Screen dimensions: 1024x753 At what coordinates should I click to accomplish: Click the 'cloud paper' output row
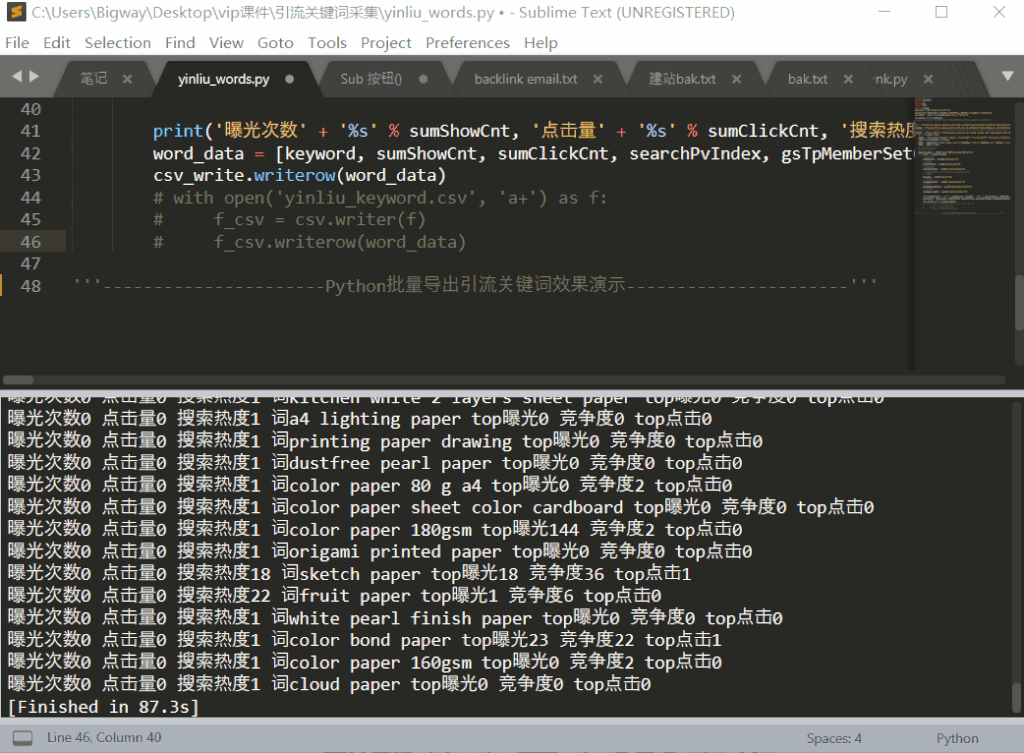[x=329, y=684]
